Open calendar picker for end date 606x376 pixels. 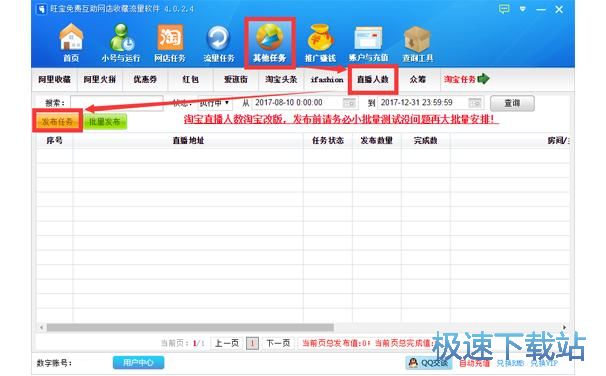pyautogui.click(x=475, y=103)
